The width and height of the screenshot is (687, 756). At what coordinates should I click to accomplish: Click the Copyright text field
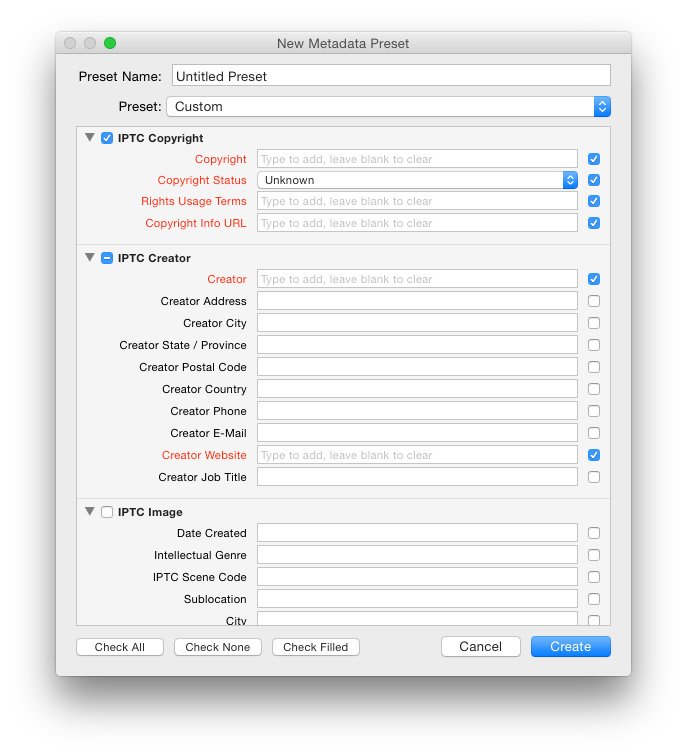[417, 159]
